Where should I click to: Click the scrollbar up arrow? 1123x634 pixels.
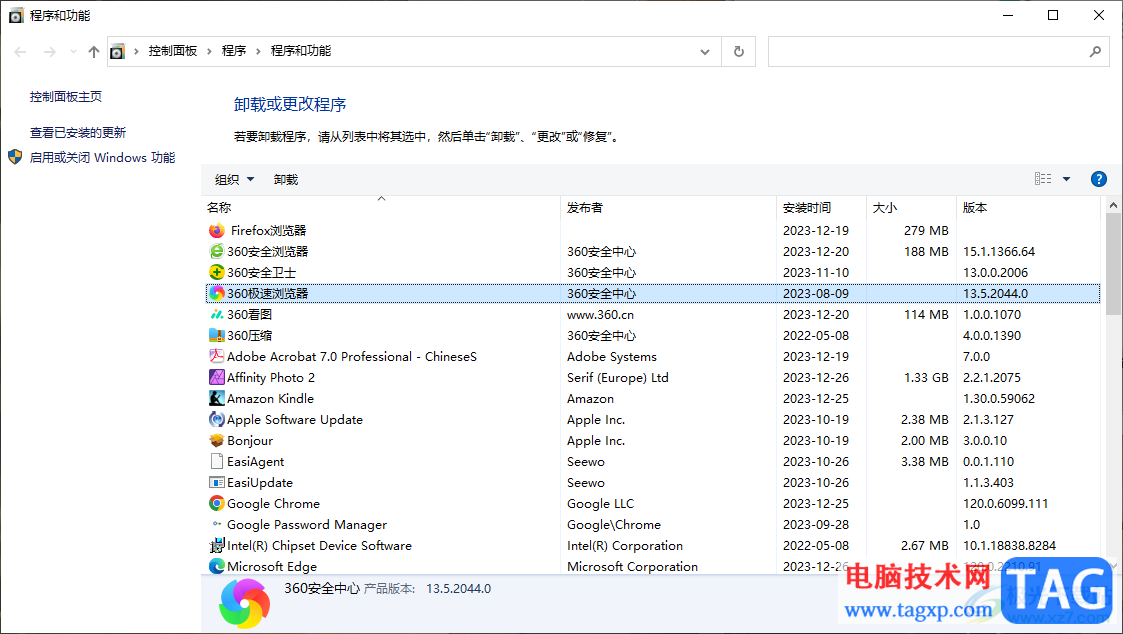1113,205
